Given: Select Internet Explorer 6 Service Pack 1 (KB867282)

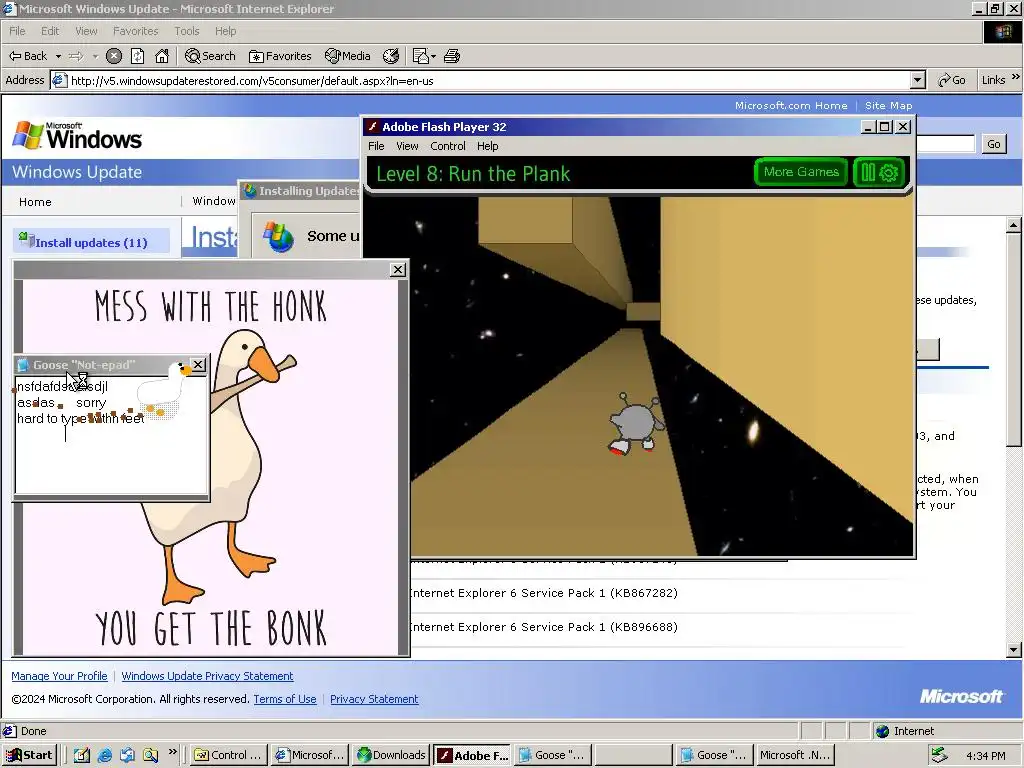Looking at the screenshot, I should 543,593.
